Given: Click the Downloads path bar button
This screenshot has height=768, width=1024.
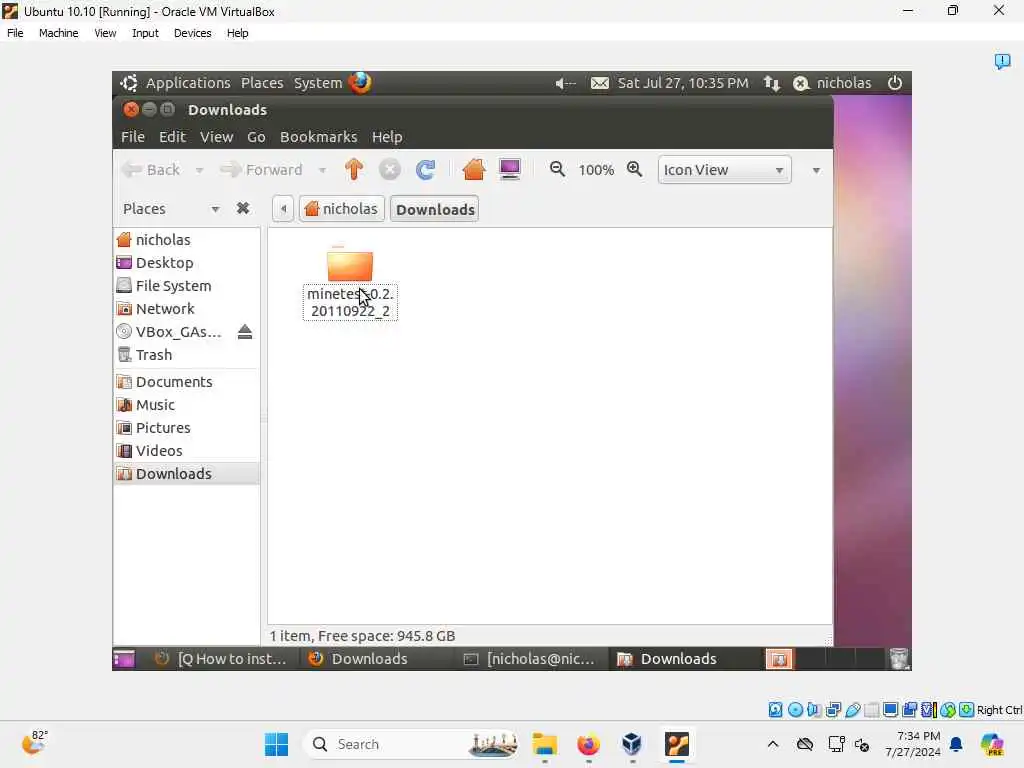Looking at the screenshot, I should point(435,209).
